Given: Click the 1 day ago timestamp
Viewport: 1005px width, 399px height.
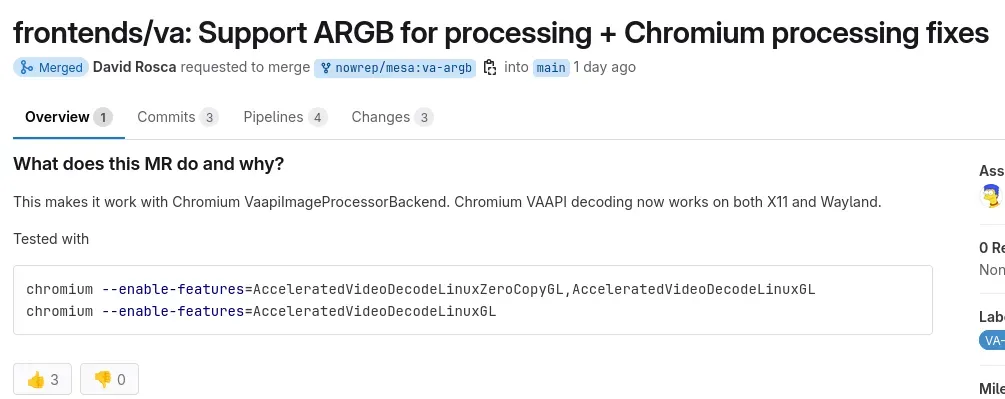Looking at the screenshot, I should tap(604, 67).
